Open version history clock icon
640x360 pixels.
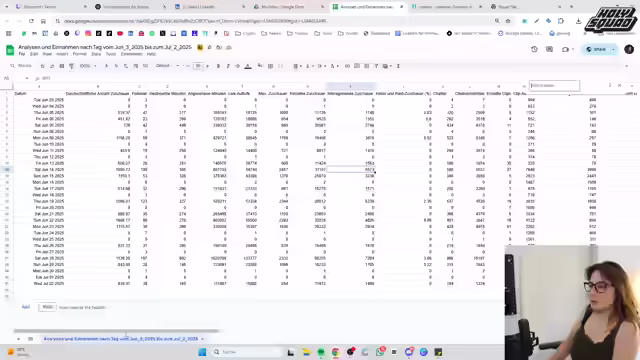click(534, 49)
